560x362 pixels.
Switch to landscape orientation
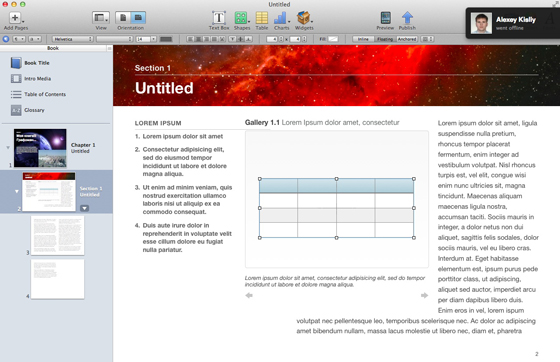point(138,17)
